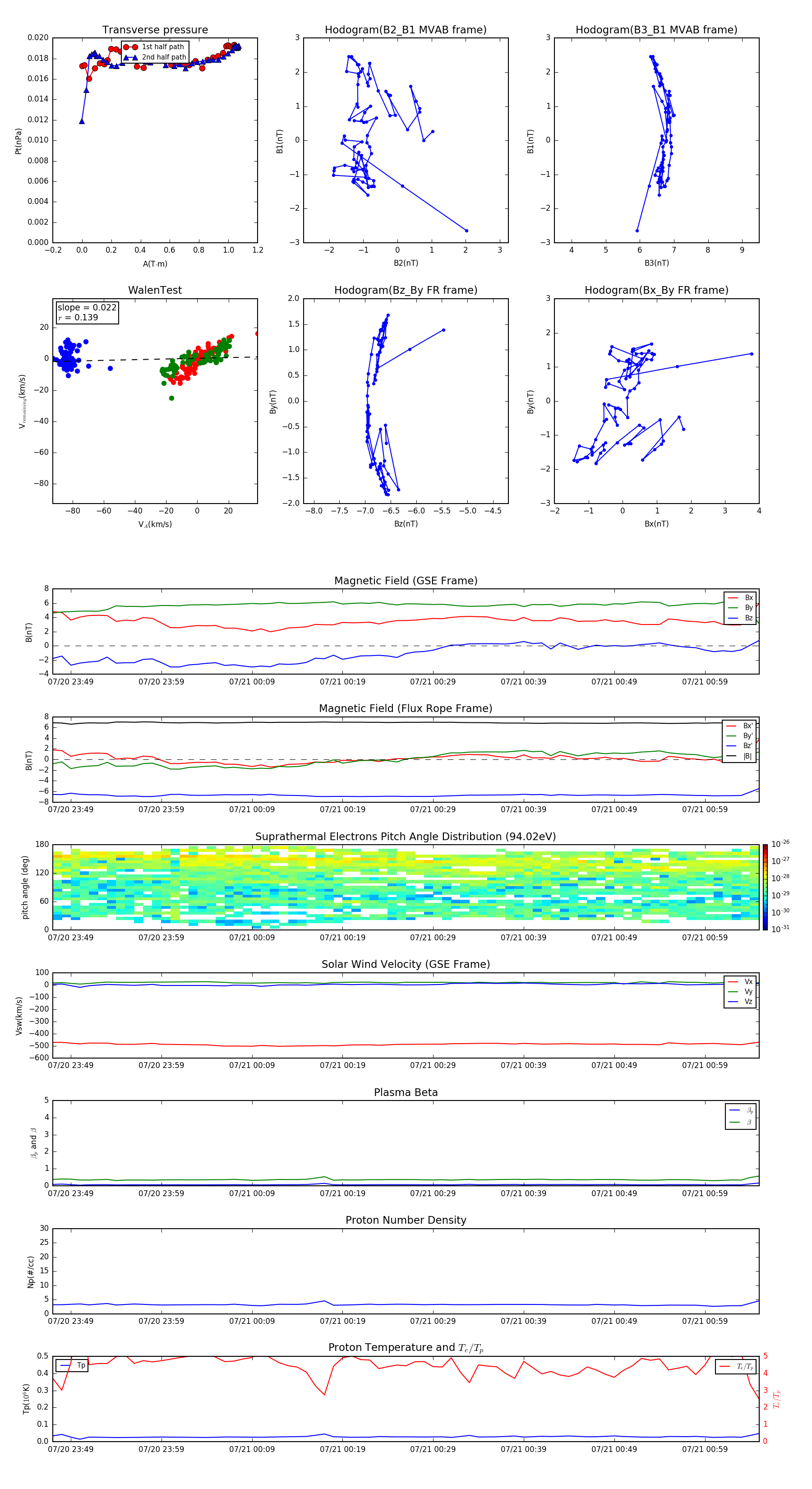Select the Te/Tp legend entry
The height and width of the screenshot is (1489, 812).
[x=737, y=1366]
